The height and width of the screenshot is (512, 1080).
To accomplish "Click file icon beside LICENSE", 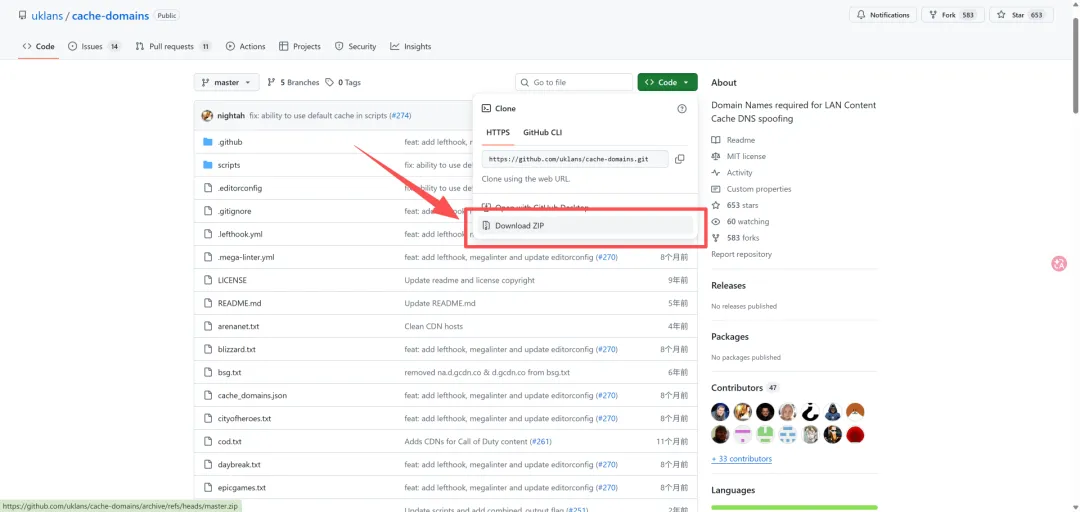I will pos(207,280).
